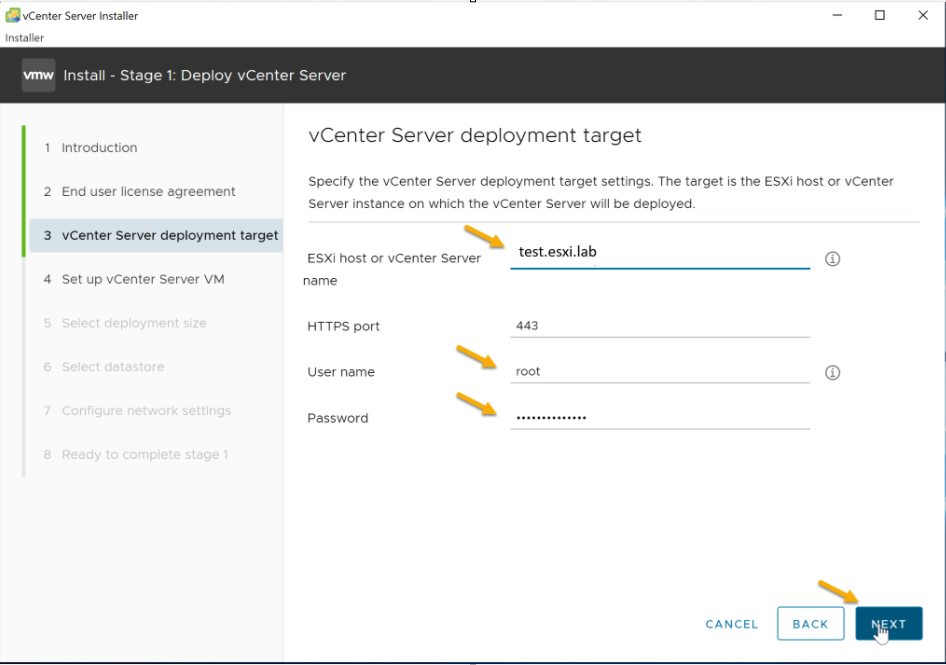Image resolution: width=946 pixels, height=665 pixels.
Task: Click the HTTPS port field
Action: [660, 326]
